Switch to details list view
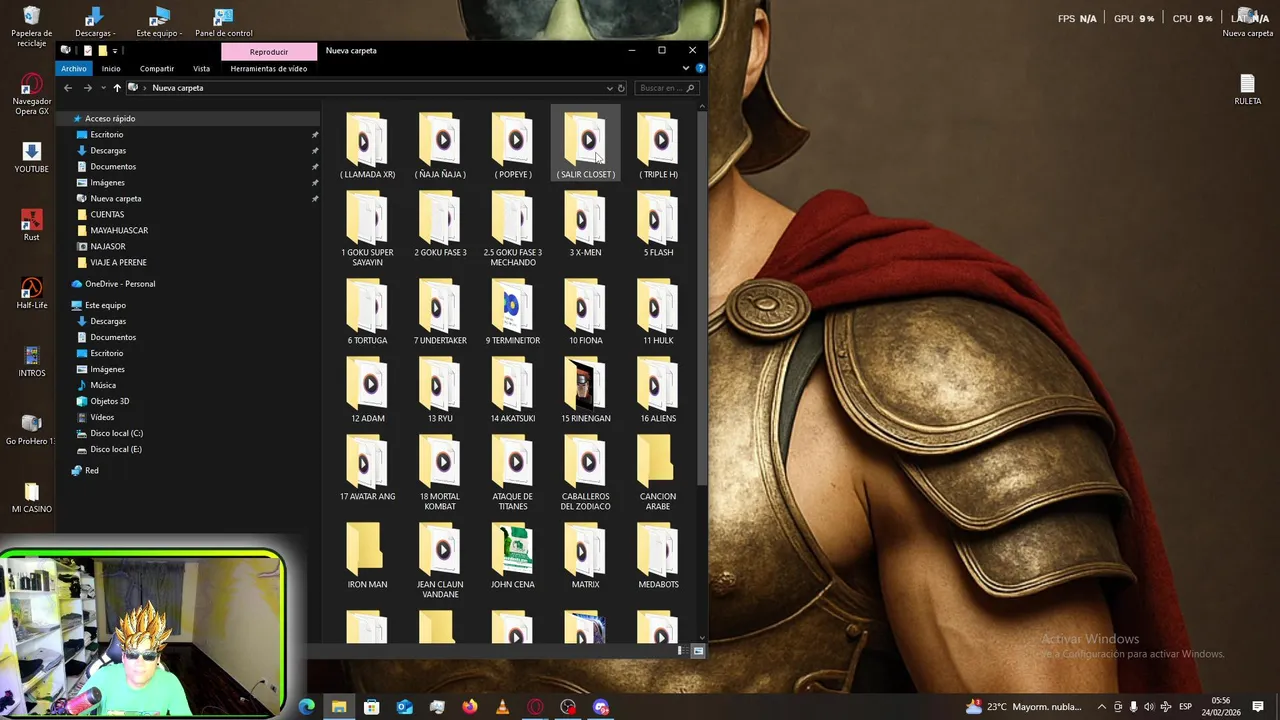 [x=681, y=651]
